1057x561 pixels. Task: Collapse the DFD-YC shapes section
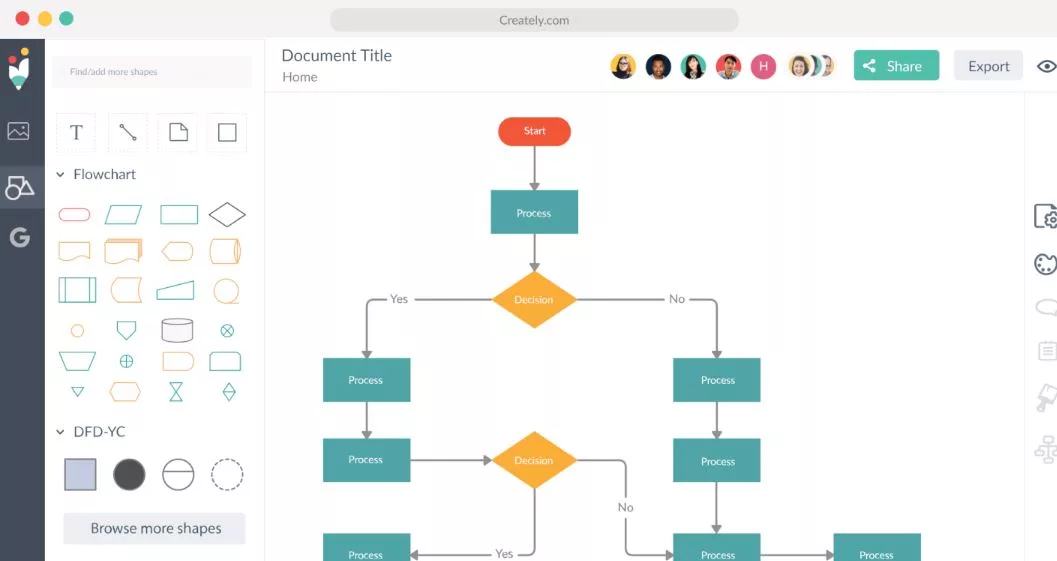(60, 432)
